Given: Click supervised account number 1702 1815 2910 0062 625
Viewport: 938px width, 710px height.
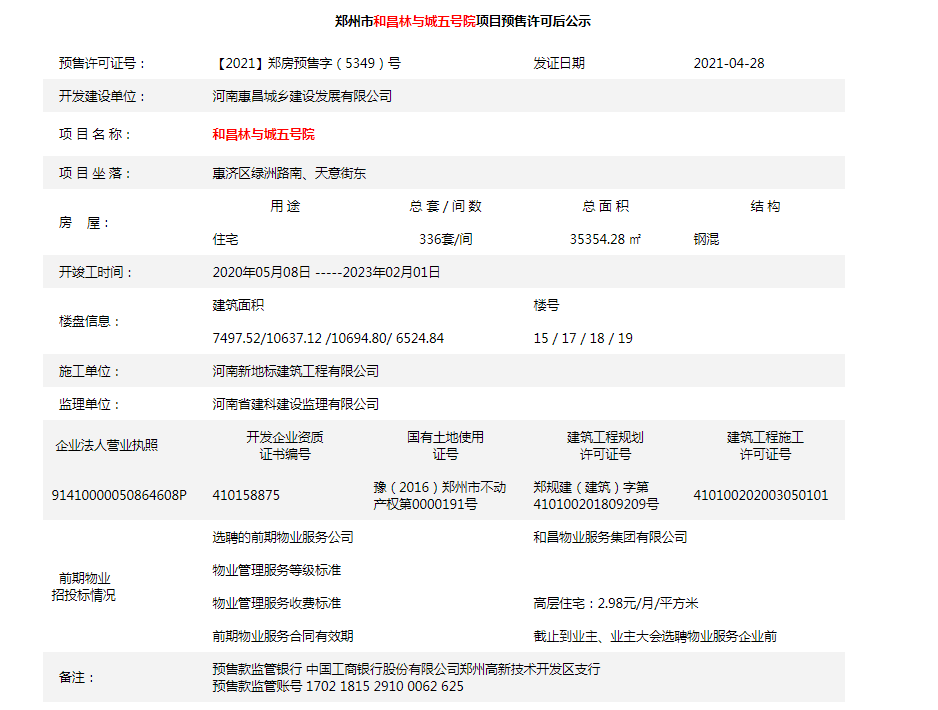Looking at the screenshot, I should (x=384, y=686).
